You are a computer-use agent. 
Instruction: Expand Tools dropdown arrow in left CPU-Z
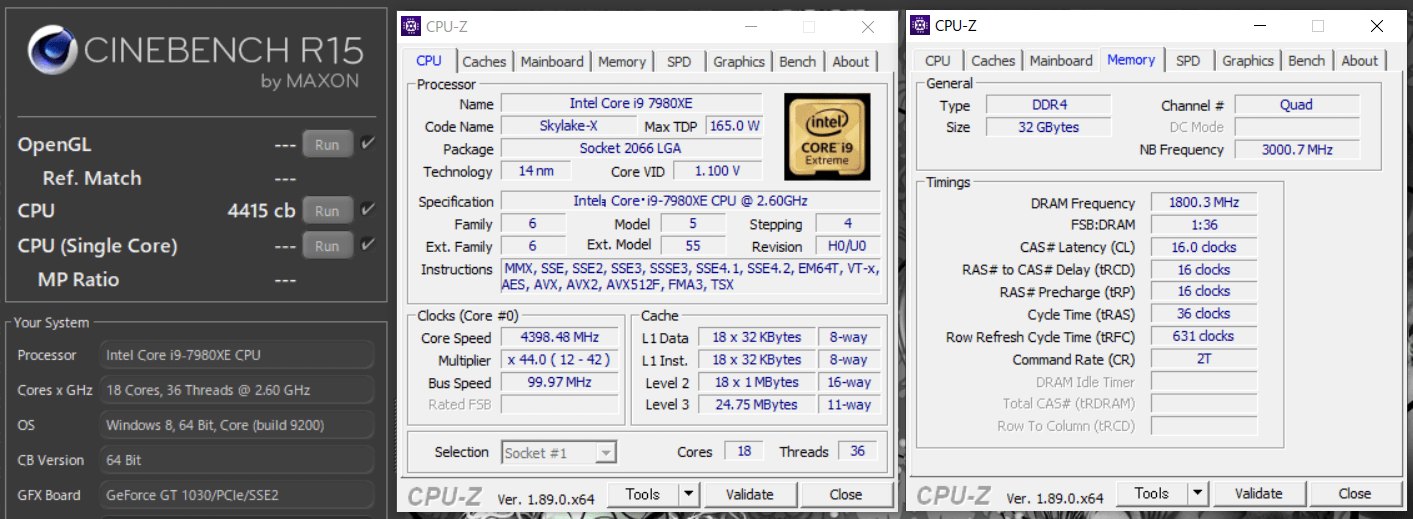click(688, 494)
